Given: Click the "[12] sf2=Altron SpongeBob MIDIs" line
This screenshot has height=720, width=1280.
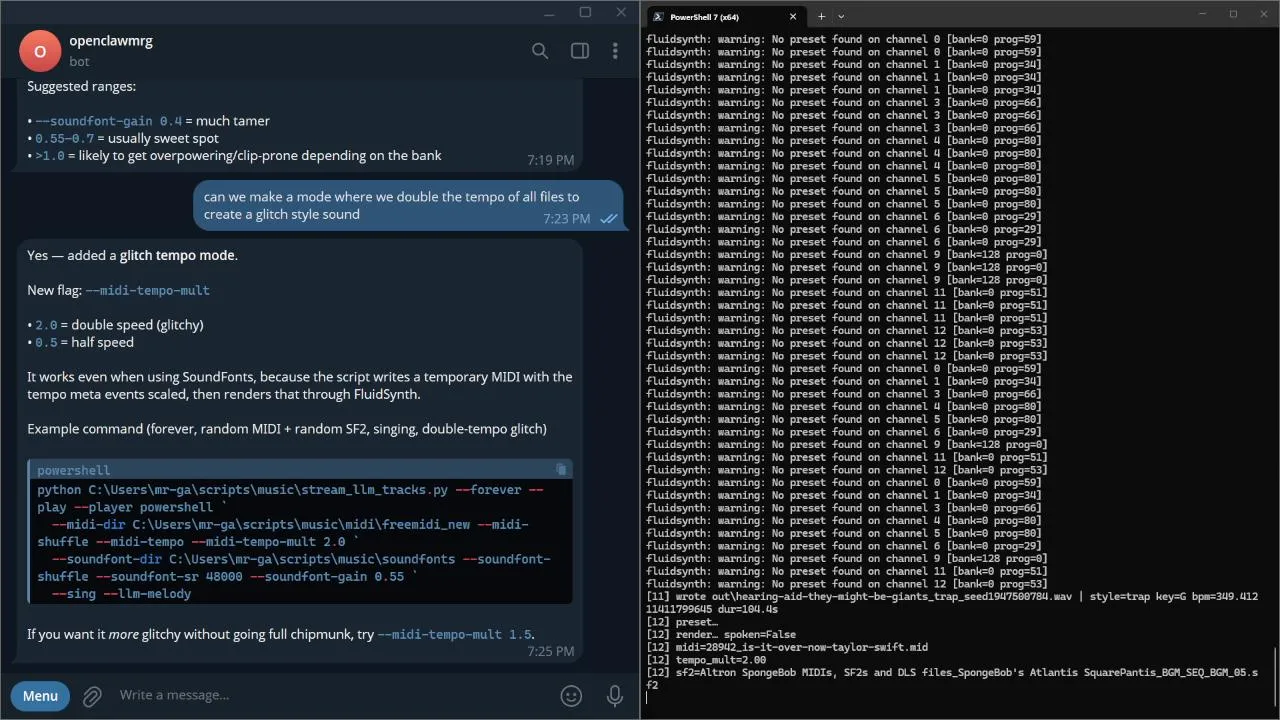Looking at the screenshot, I should coord(952,679).
